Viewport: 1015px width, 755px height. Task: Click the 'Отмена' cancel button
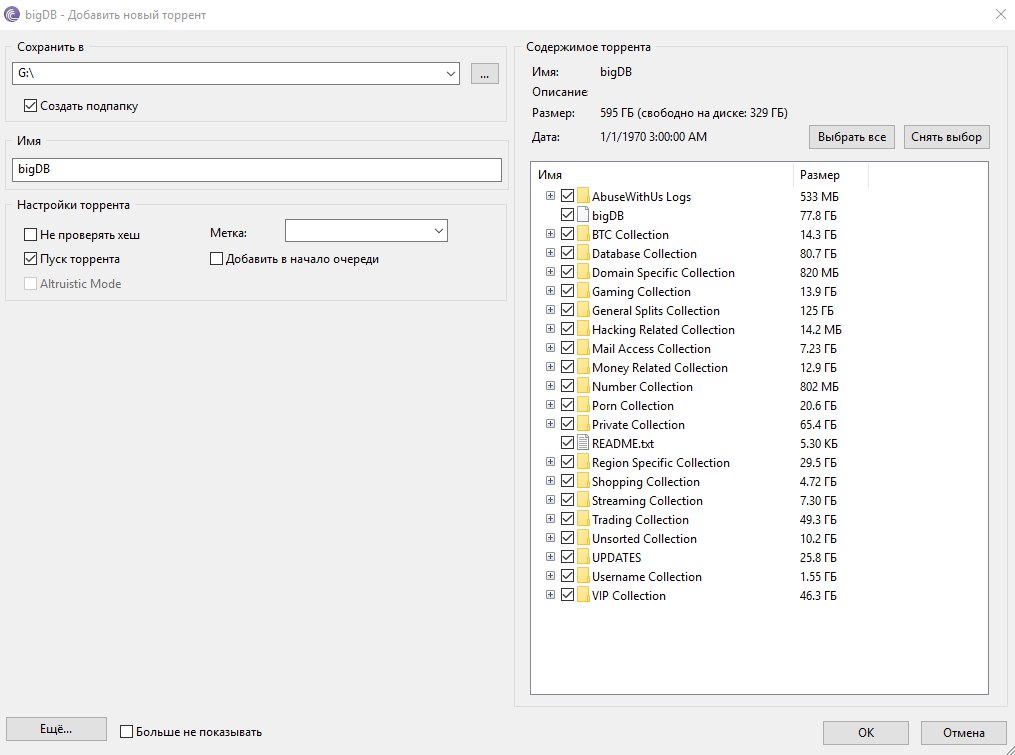click(x=963, y=732)
